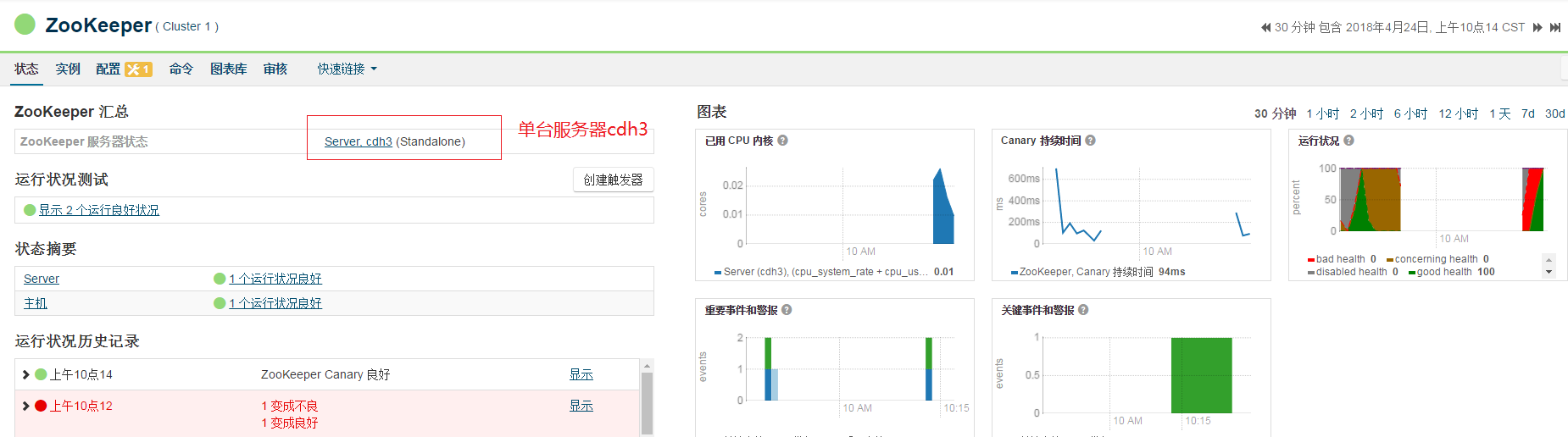
Task: Open the 关键事件和警报 chart
Action: click(1132, 368)
